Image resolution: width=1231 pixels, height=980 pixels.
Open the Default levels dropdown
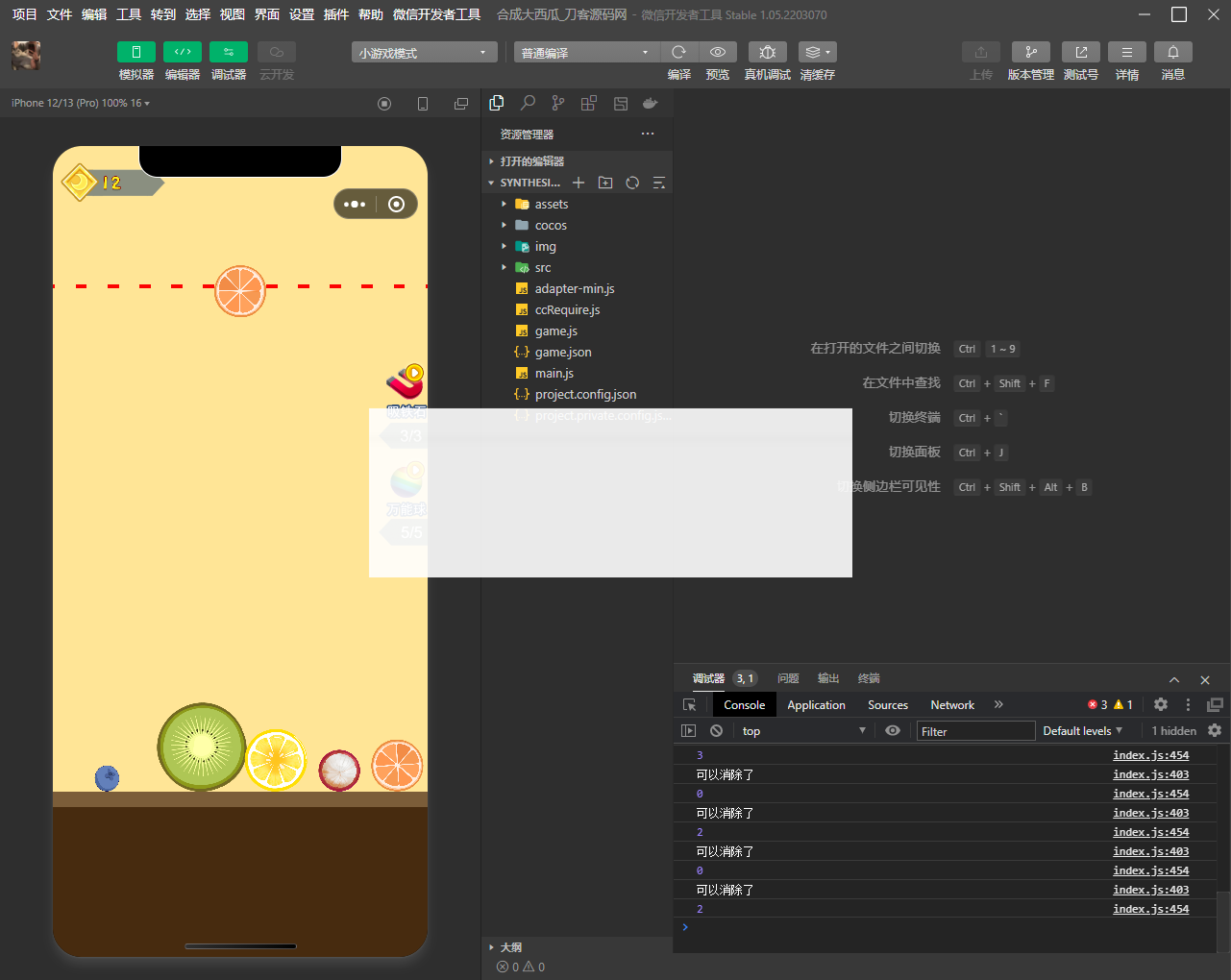tap(1082, 730)
